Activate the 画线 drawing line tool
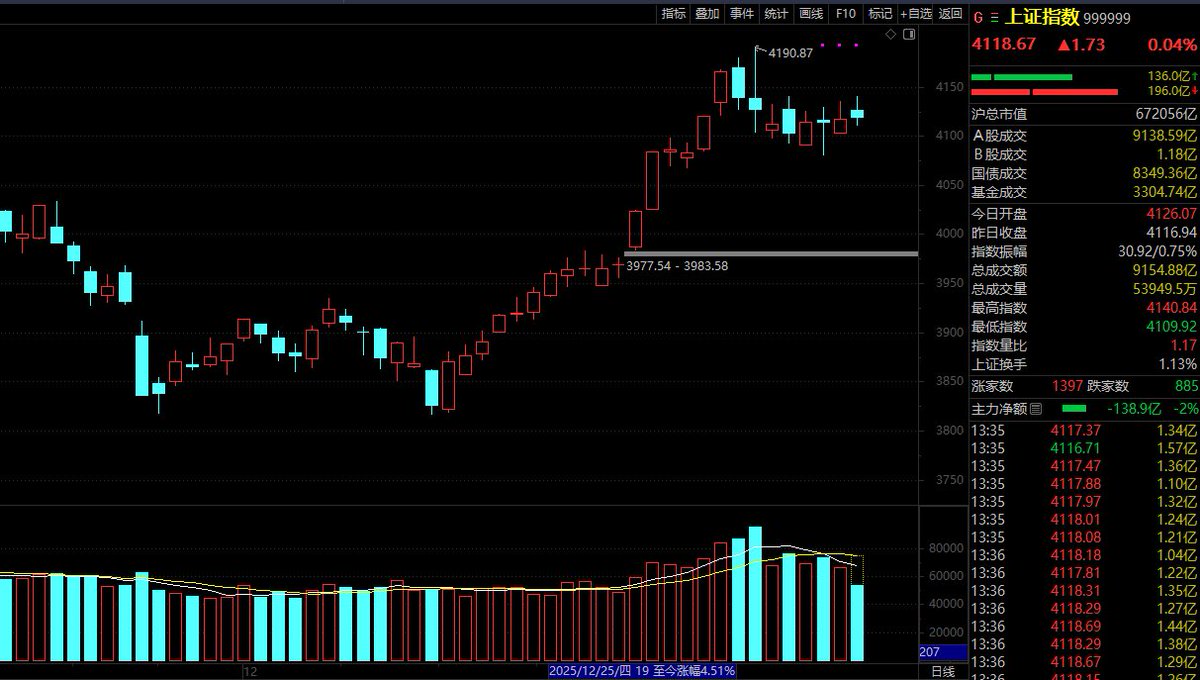Screen dimensions: 1200x680 811,13
